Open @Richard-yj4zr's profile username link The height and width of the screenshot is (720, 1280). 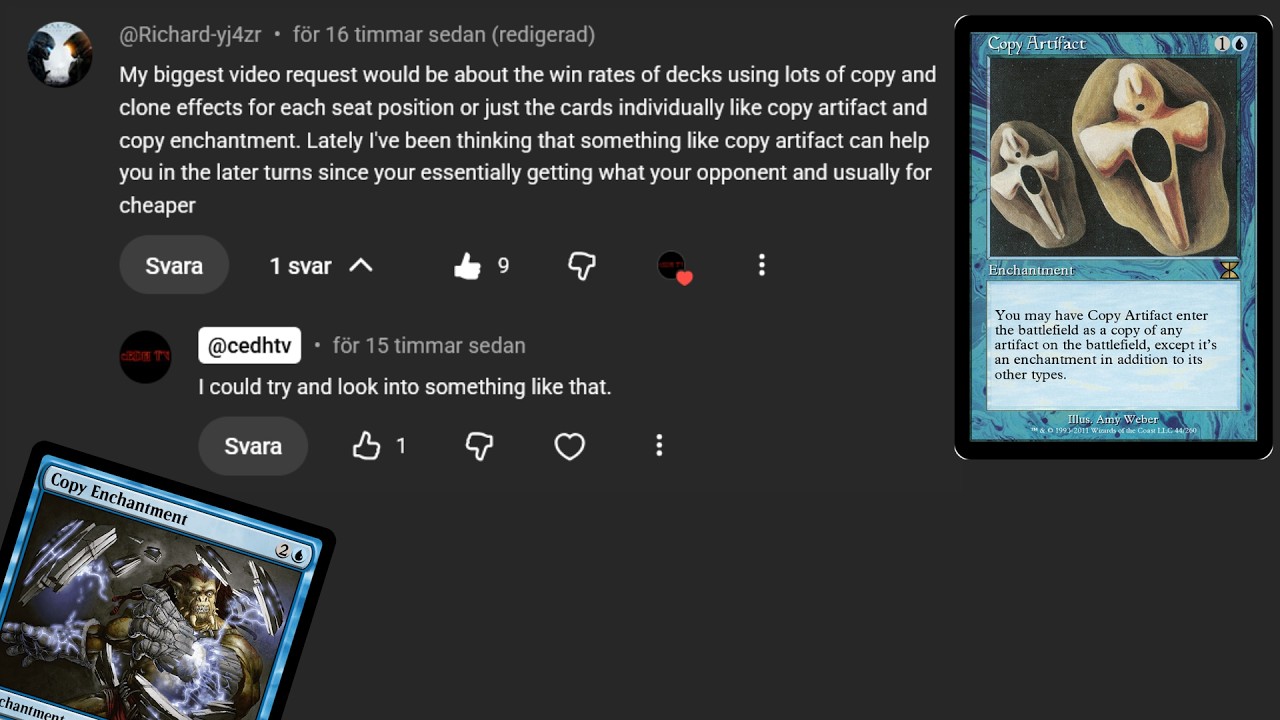(x=190, y=34)
